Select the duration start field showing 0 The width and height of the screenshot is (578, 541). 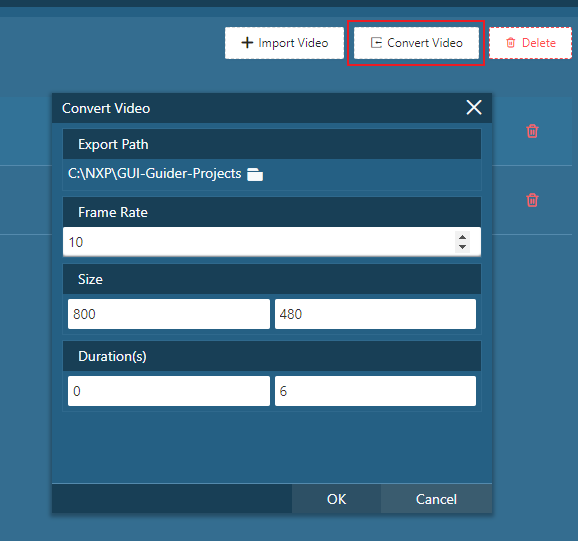(x=169, y=391)
